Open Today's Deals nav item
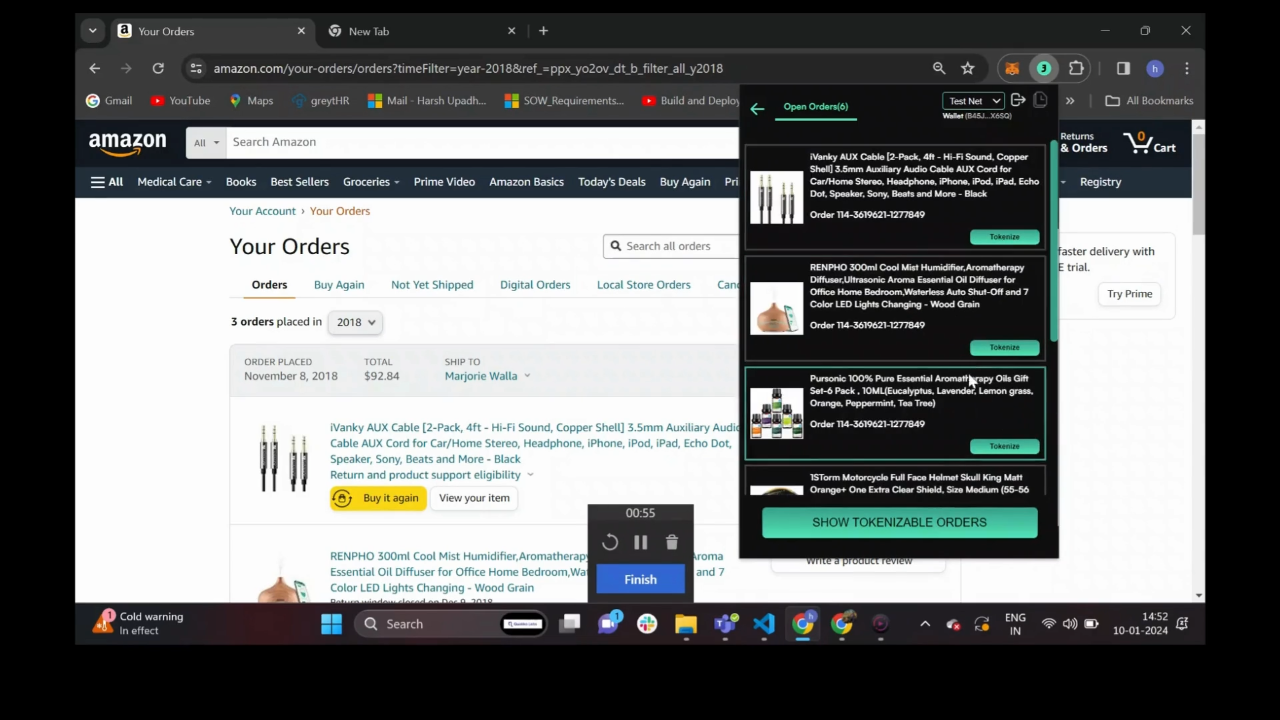1280x720 pixels. point(612,182)
